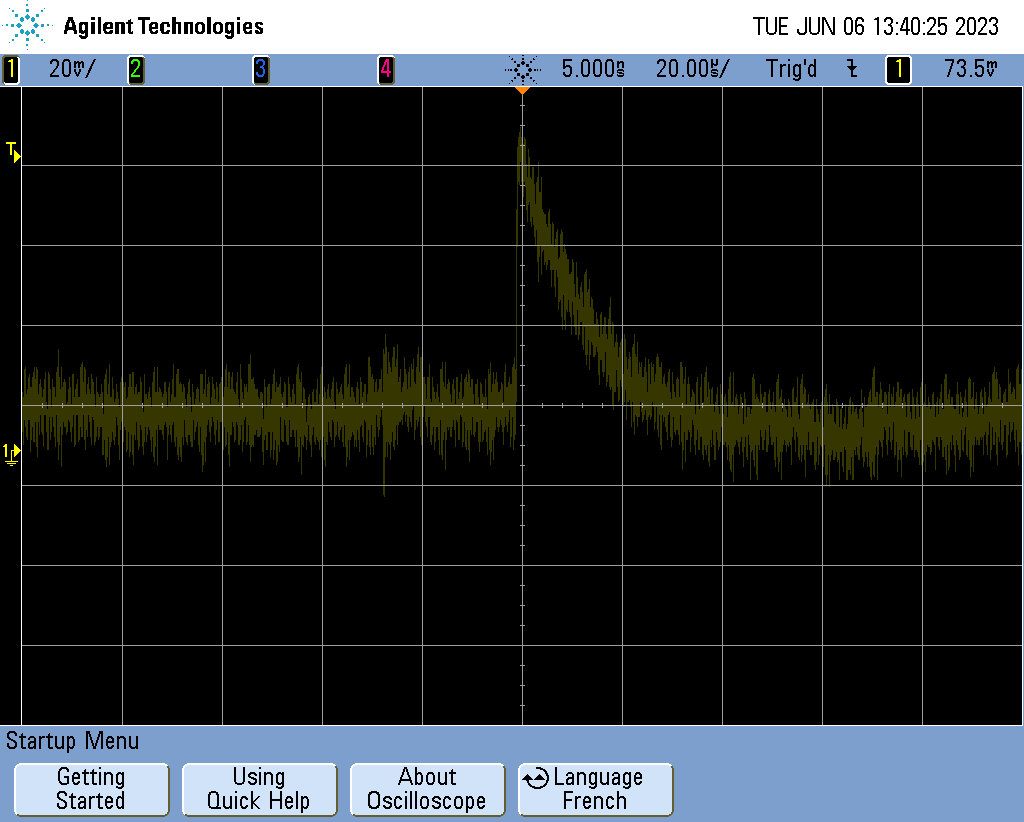Click the Agilent starburst logo in header
The image size is (1024, 822).
(x=30, y=26)
